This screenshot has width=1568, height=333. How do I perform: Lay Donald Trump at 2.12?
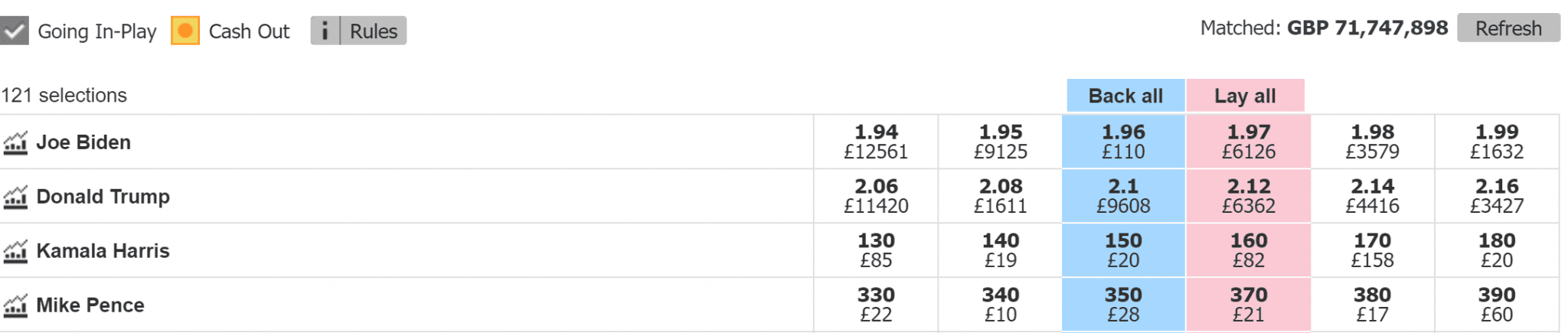click(x=1249, y=196)
